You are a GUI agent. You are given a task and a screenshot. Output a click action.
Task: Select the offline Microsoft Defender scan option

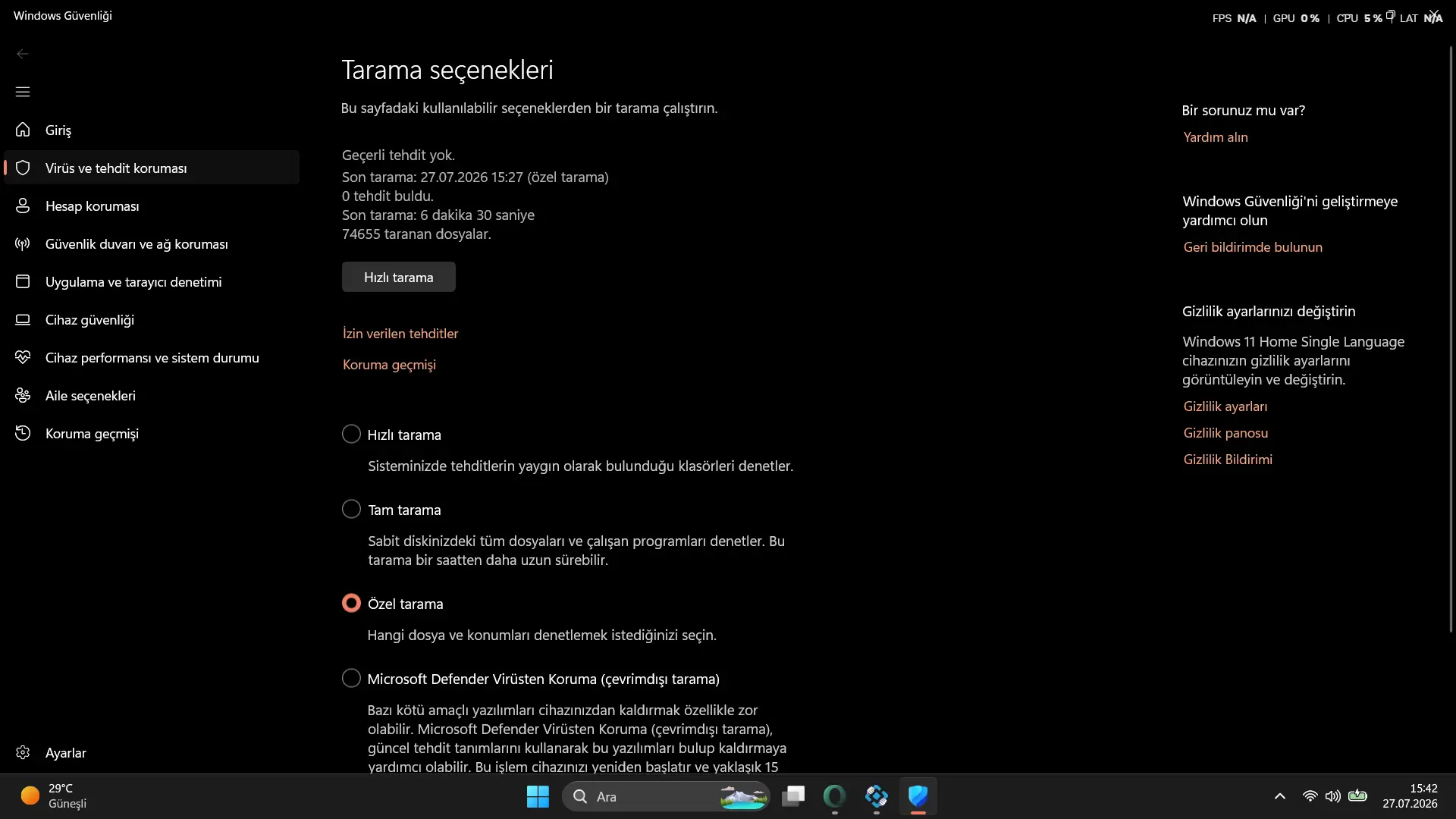[x=351, y=678]
